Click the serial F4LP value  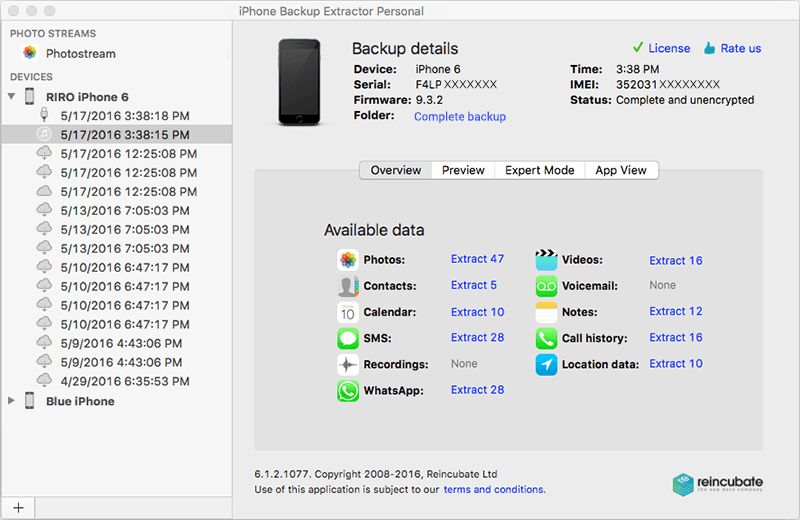pos(456,84)
